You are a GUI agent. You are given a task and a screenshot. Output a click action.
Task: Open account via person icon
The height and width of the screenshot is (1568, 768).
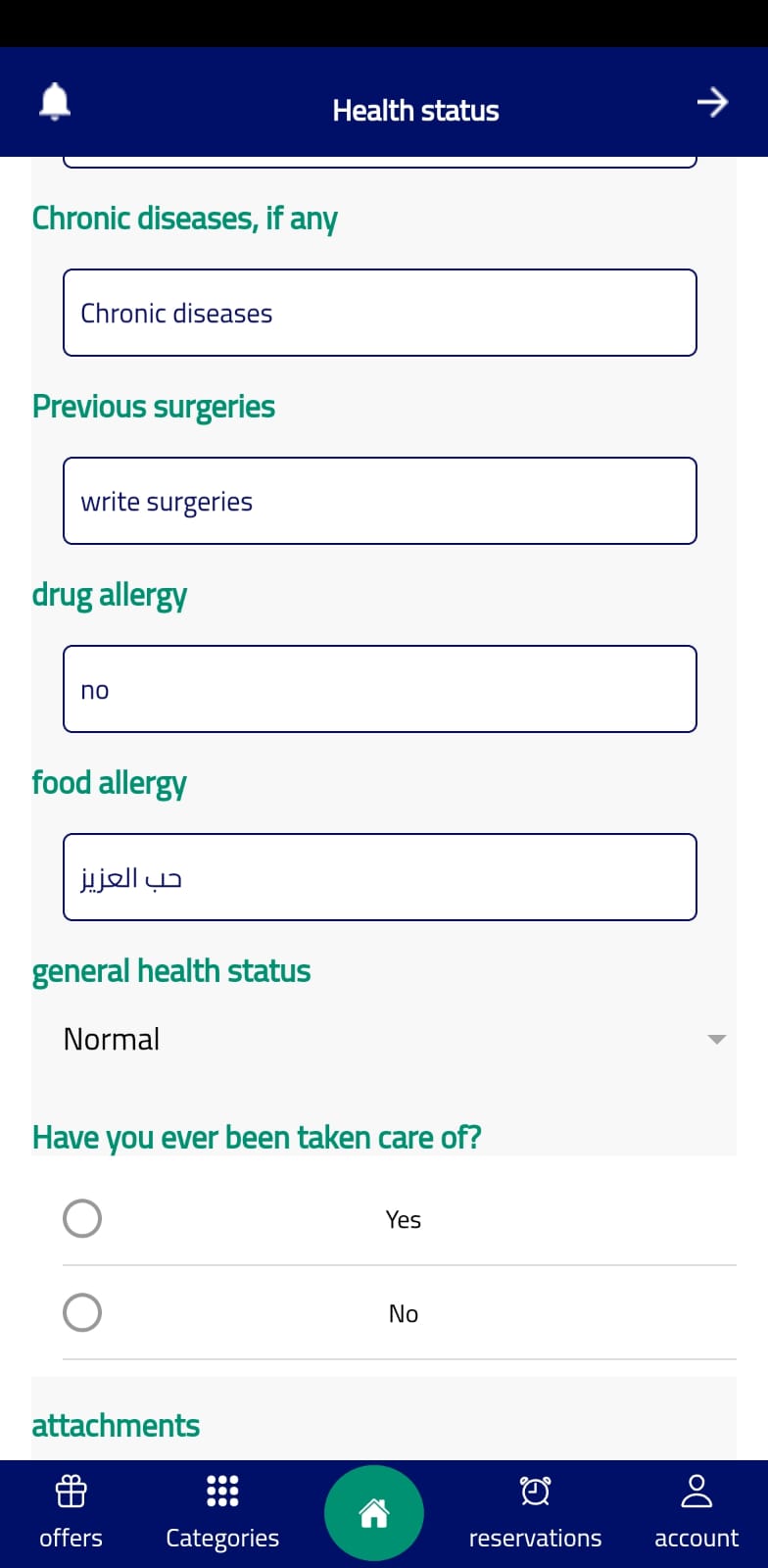pyautogui.click(x=696, y=1492)
